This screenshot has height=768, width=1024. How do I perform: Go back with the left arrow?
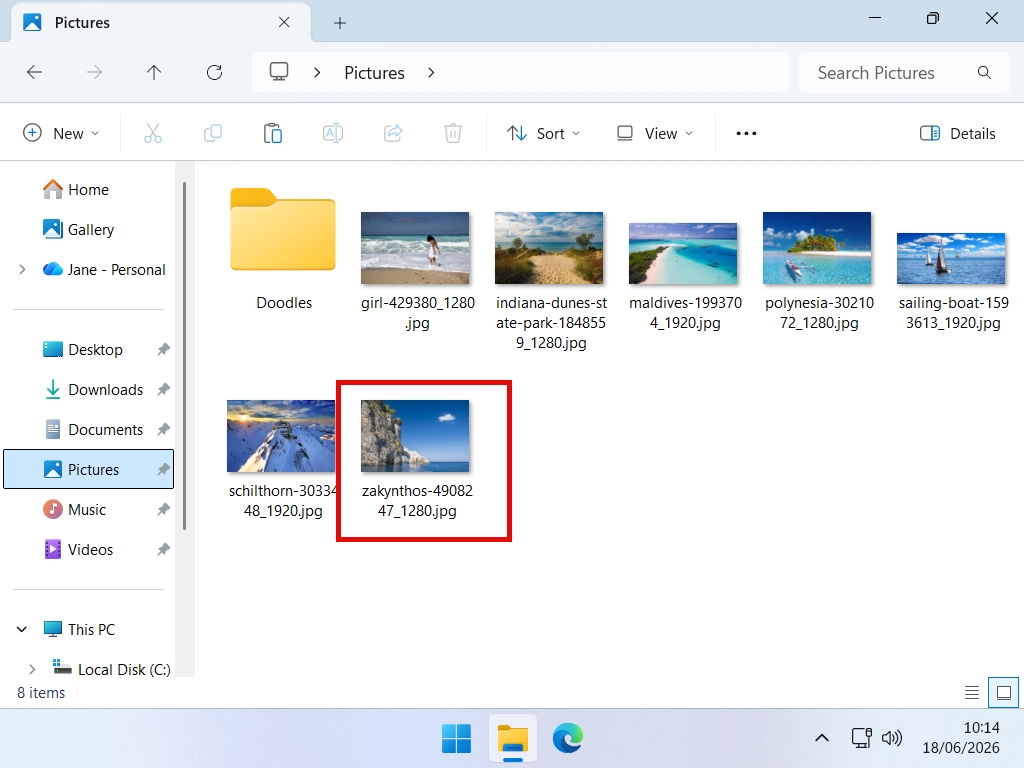click(35, 72)
